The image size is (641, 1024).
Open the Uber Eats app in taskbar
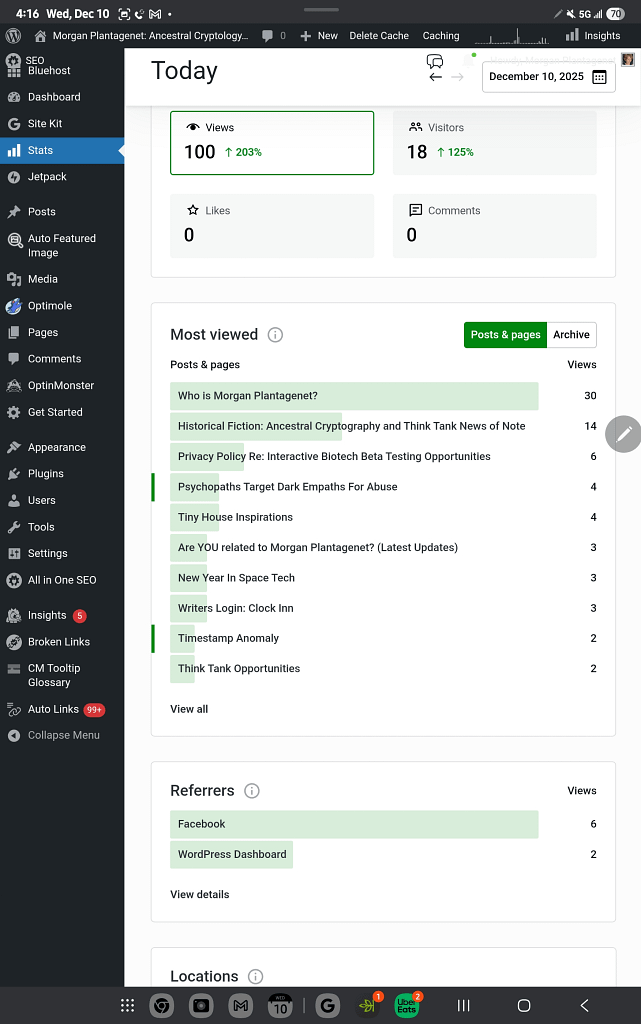click(406, 1005)
